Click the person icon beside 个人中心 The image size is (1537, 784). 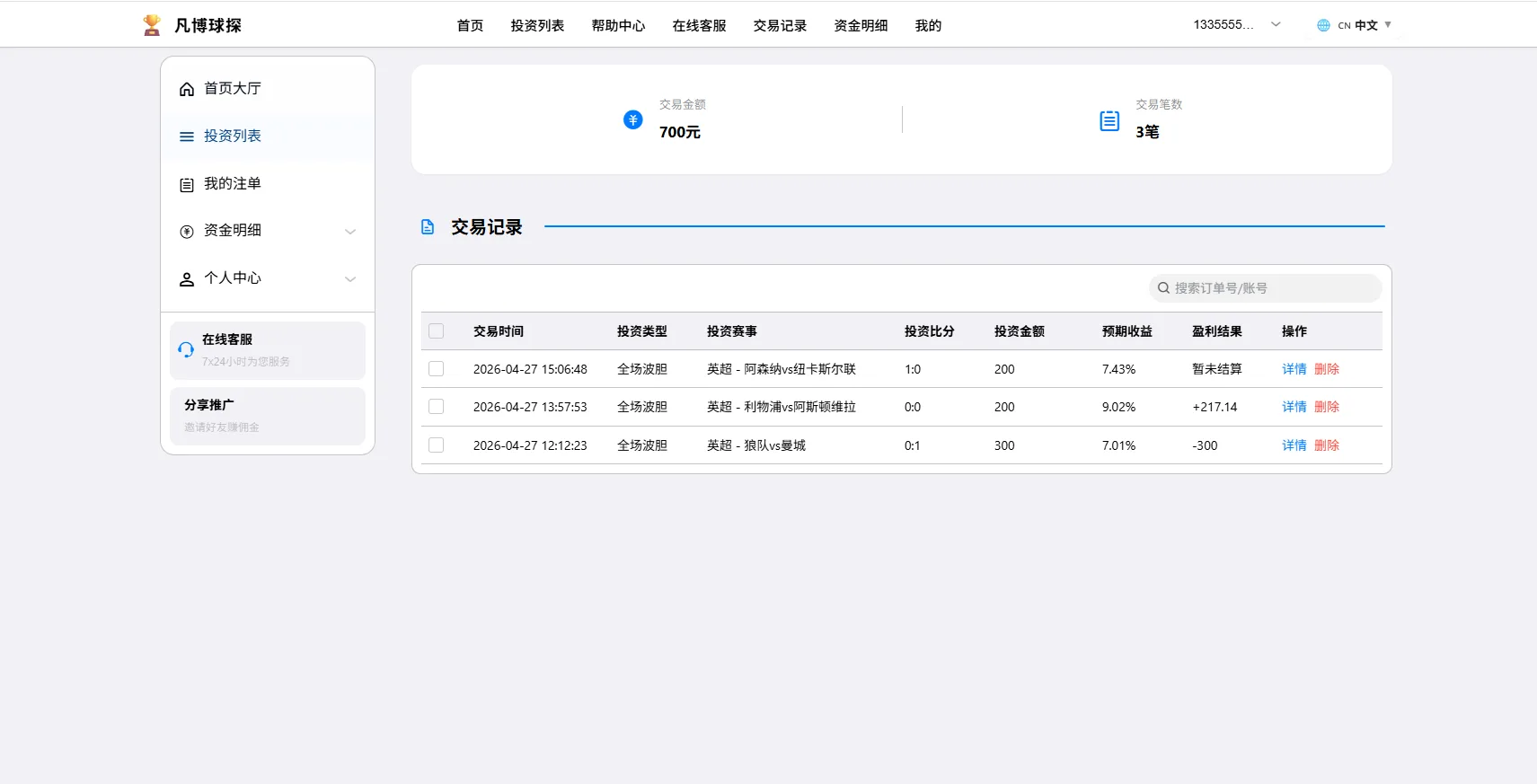(x=187, y=279)
